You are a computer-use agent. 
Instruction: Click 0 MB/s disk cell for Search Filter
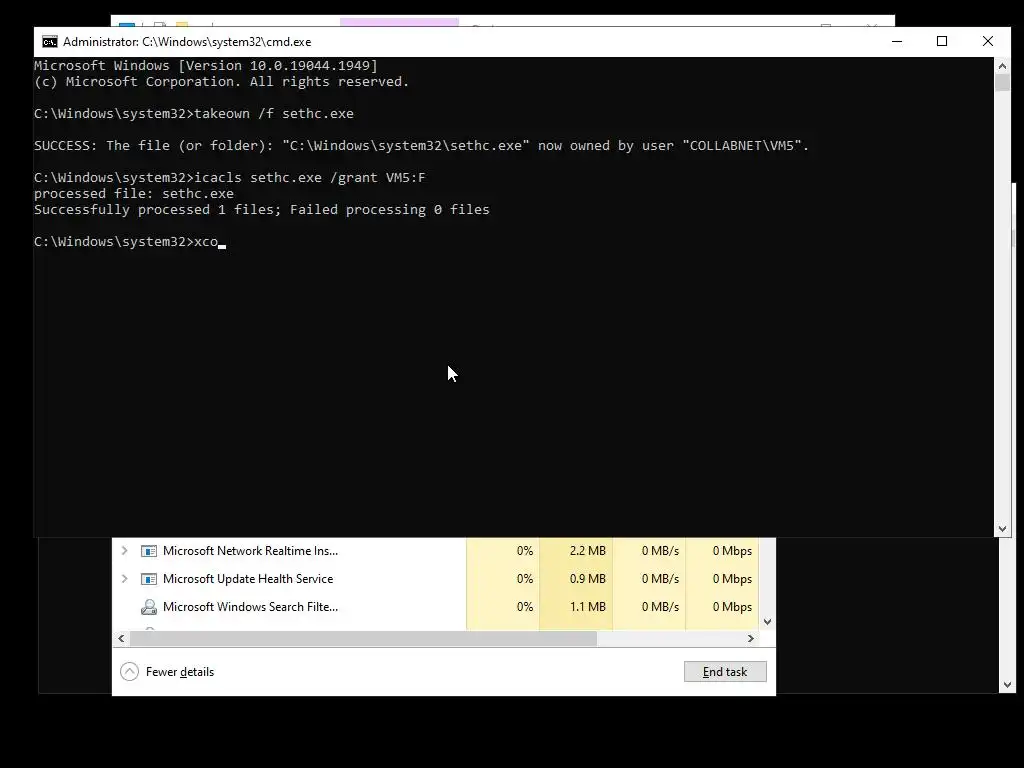649,607
